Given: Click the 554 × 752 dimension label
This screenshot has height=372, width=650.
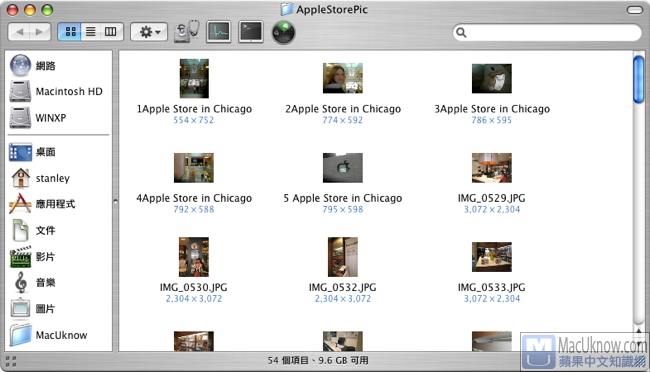Looking at the screenshot, I should click(194, 120).
